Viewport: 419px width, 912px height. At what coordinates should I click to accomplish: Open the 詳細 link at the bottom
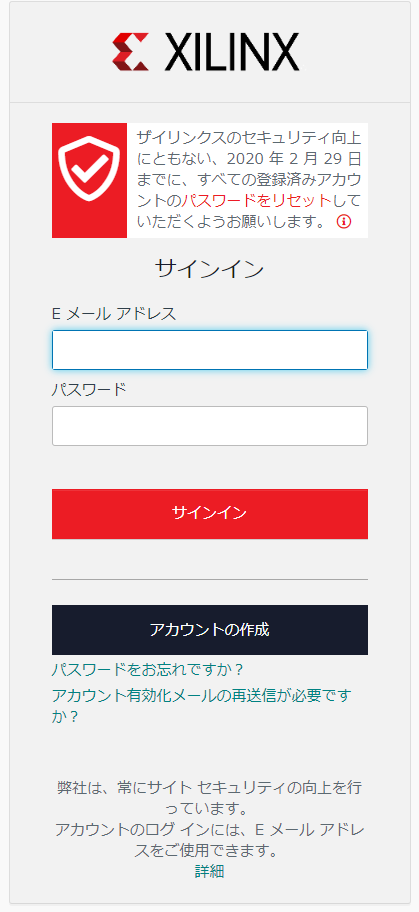[x=210, y=871]
